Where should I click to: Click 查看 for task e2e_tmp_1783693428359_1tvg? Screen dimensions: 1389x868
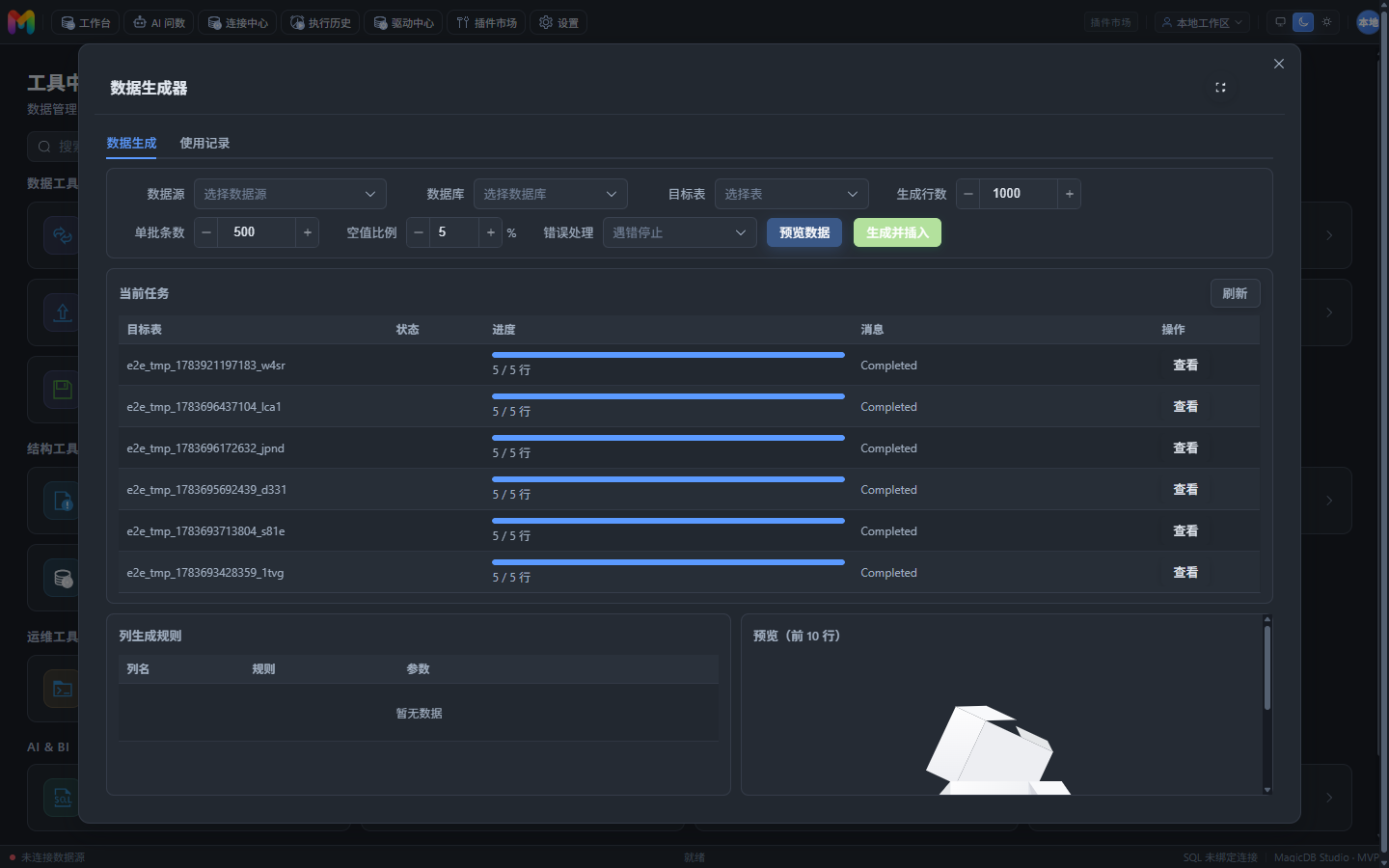tap(1185, 573)
